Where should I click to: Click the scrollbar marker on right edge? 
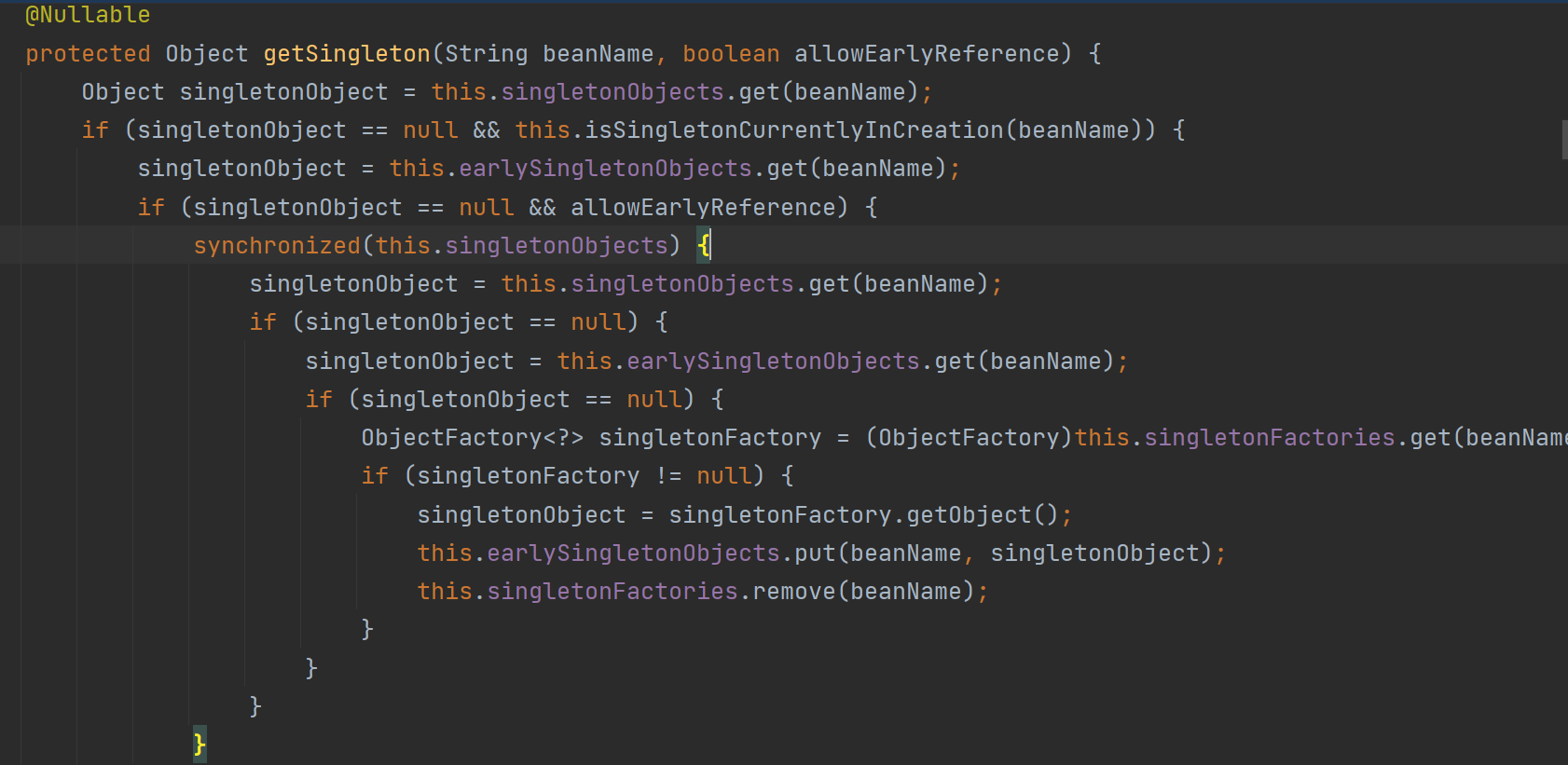tap(1564, 140)
